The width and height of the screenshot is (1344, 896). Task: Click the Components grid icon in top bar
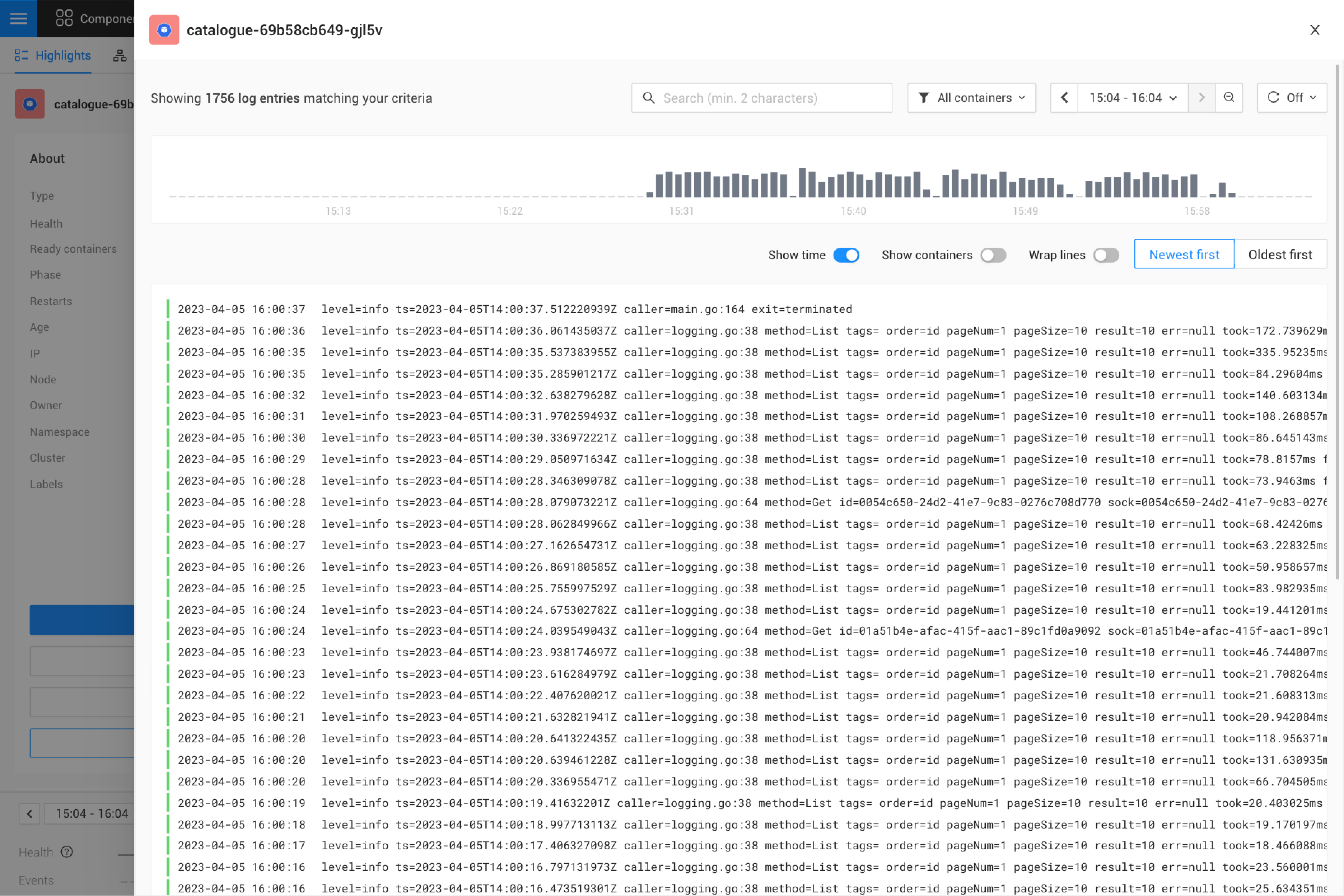tap(64, 18)
